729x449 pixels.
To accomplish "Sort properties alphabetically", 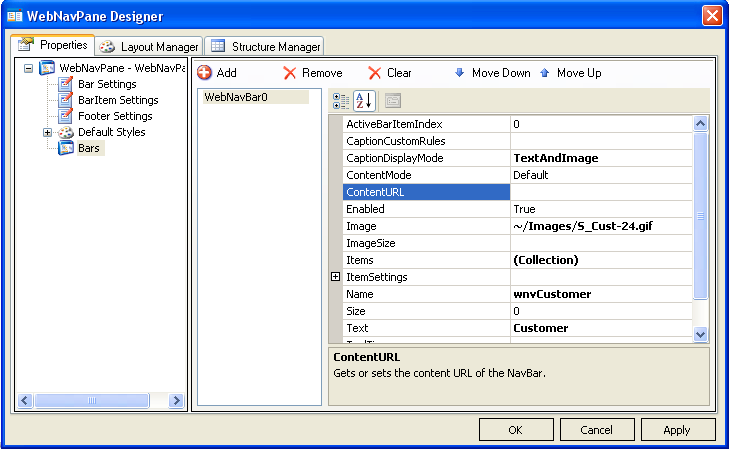I will (364, 100).
